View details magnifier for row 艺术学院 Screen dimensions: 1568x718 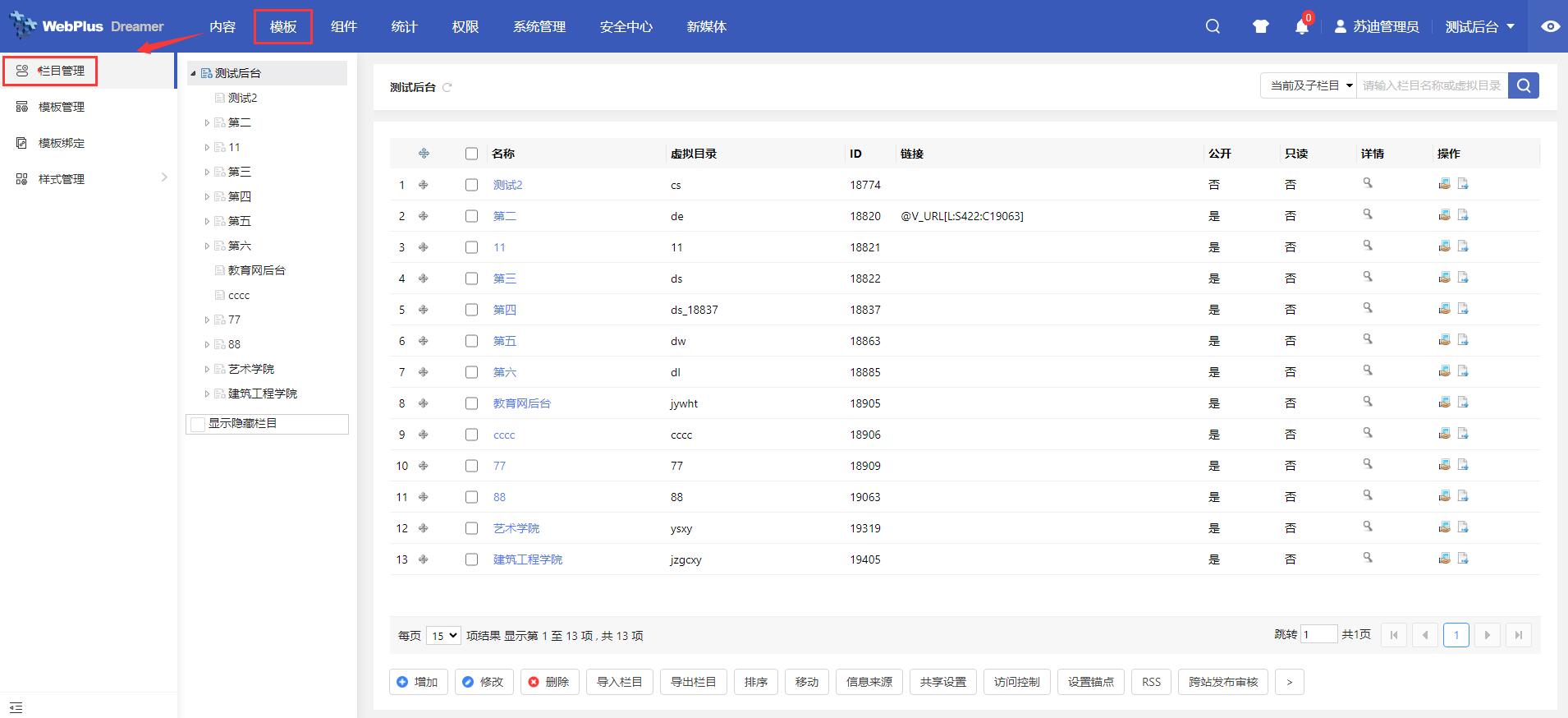pyautogui.click(x=1368, y=527)
